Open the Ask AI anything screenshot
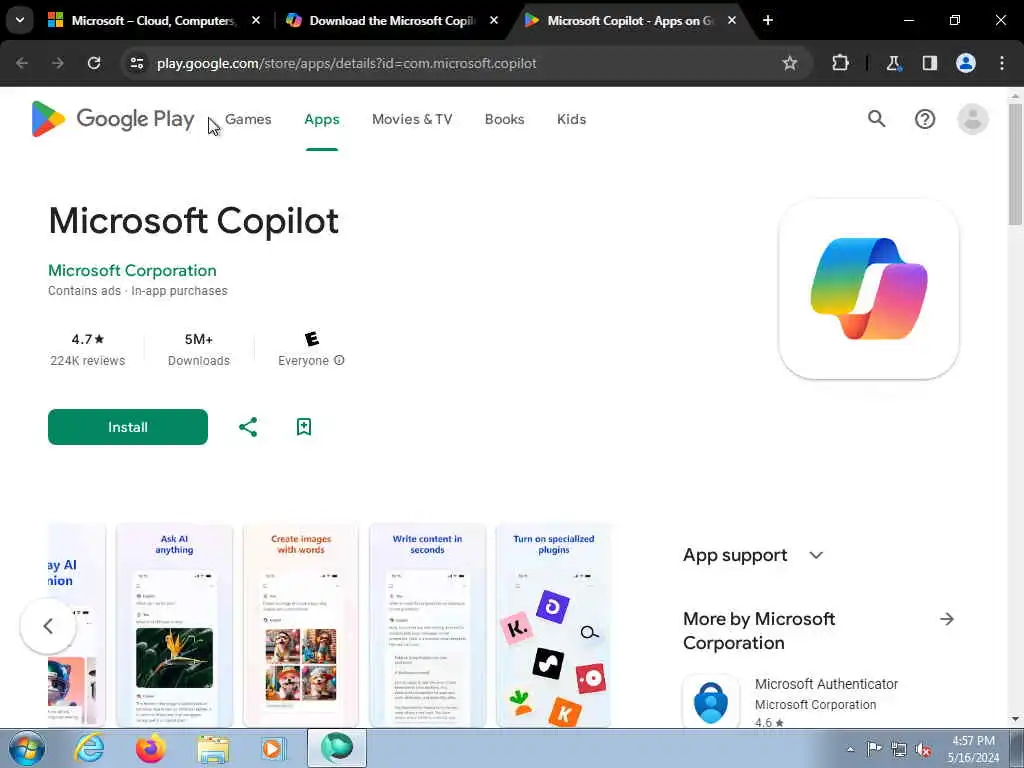The height and width of the screenshot is (768, 1024). (x=174, y=626)
